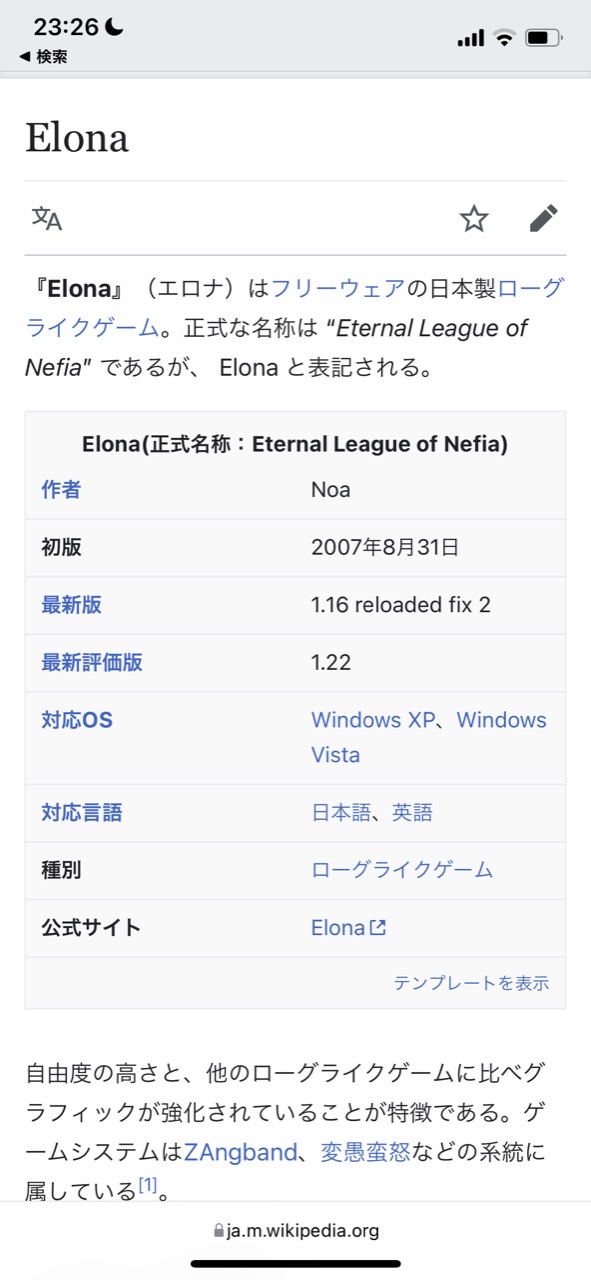
Task: Open the フリーウェア link
Action: coord(338,289)
